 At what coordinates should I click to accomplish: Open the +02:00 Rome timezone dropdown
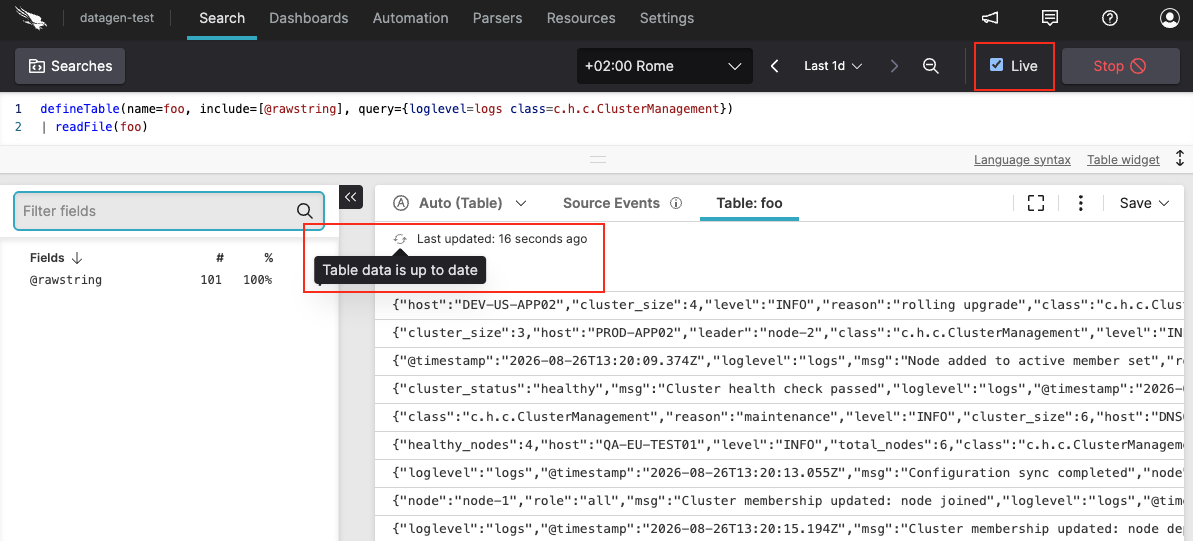[664, 66]
